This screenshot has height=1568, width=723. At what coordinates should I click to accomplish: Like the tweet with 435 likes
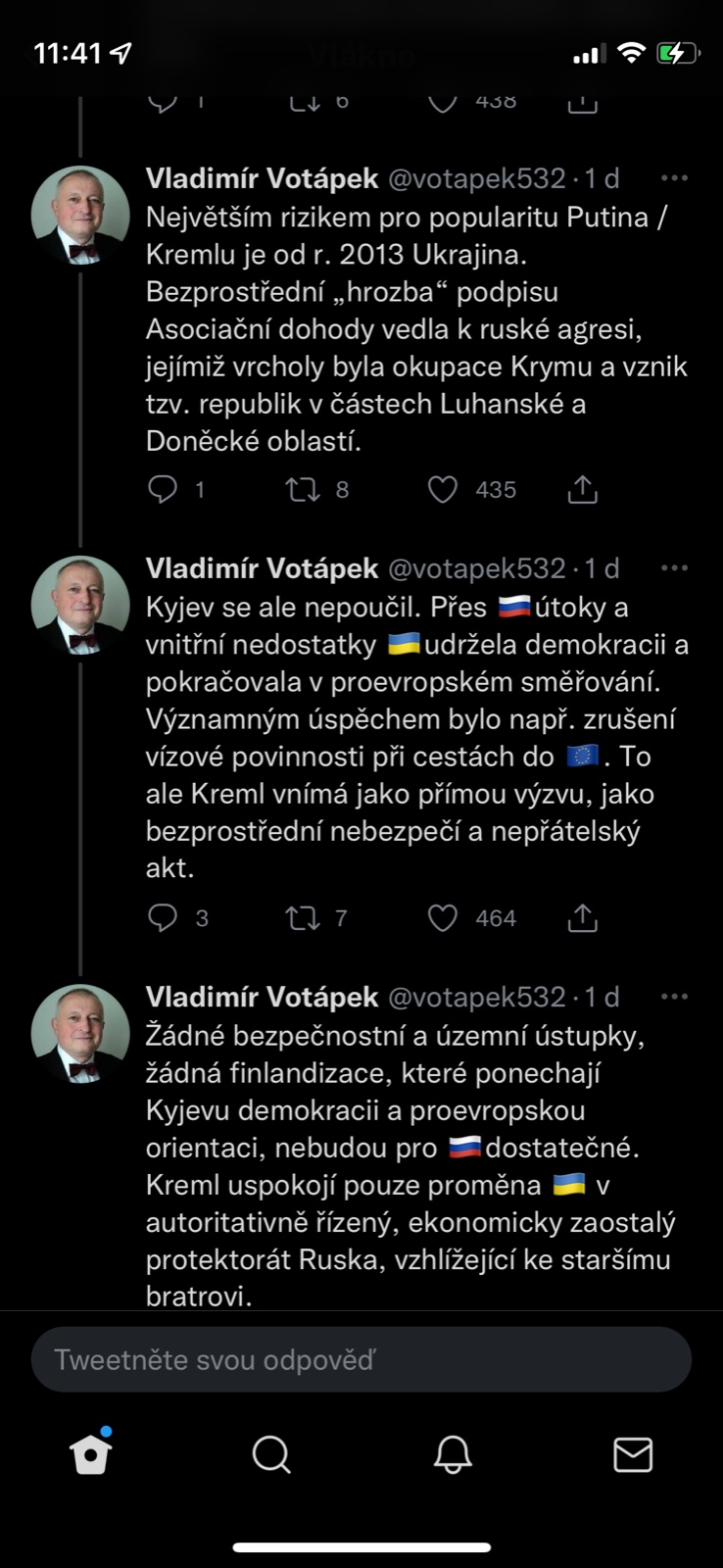point(443,489)
